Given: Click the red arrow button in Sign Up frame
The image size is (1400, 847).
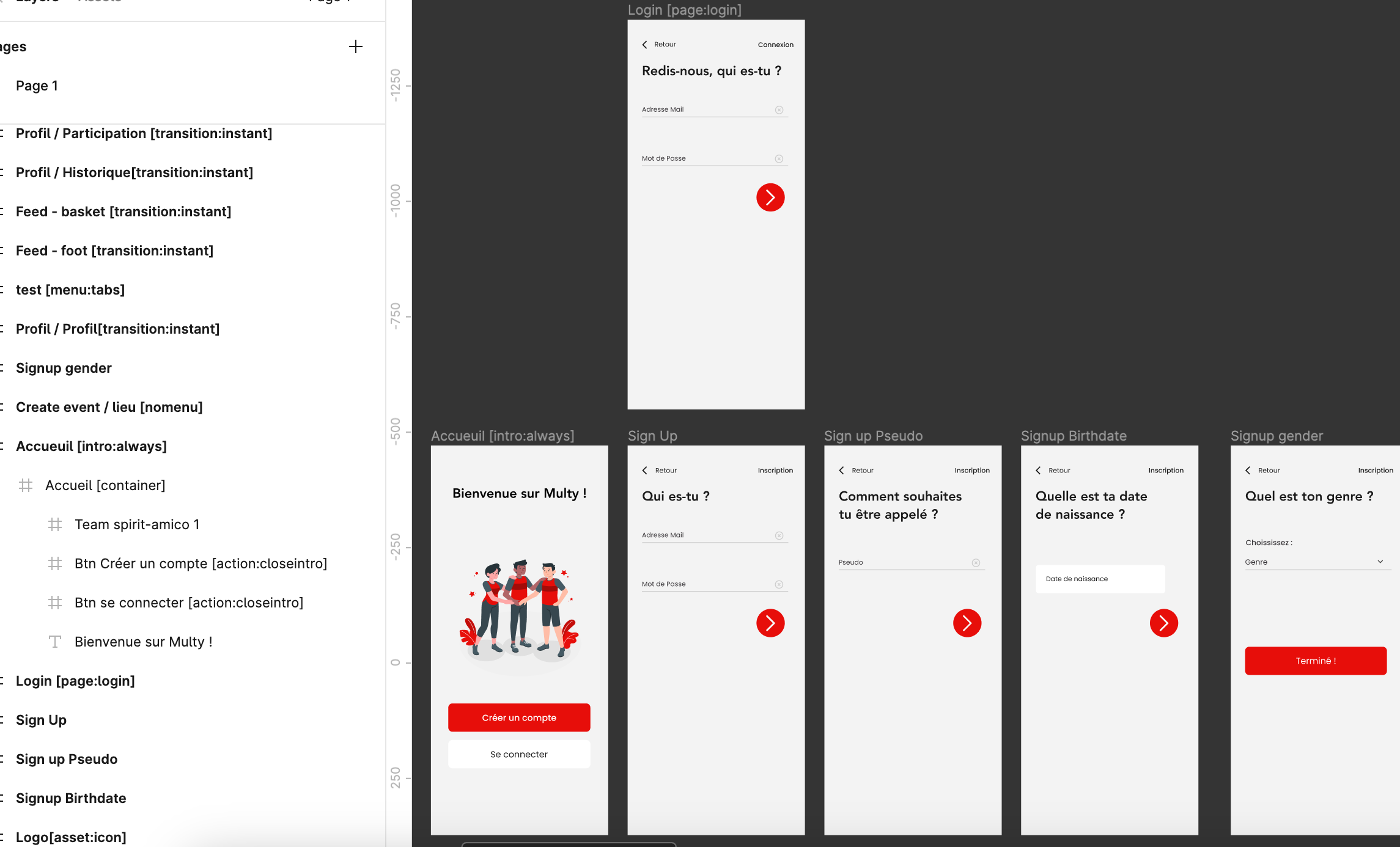Looking at the screenshot, I should click(770, 623).
